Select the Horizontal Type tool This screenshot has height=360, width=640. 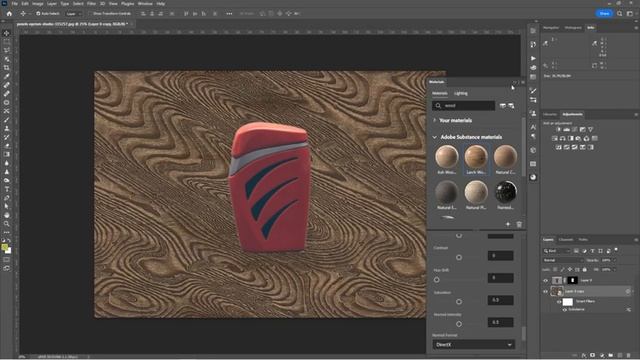click(x=7, y=189)
